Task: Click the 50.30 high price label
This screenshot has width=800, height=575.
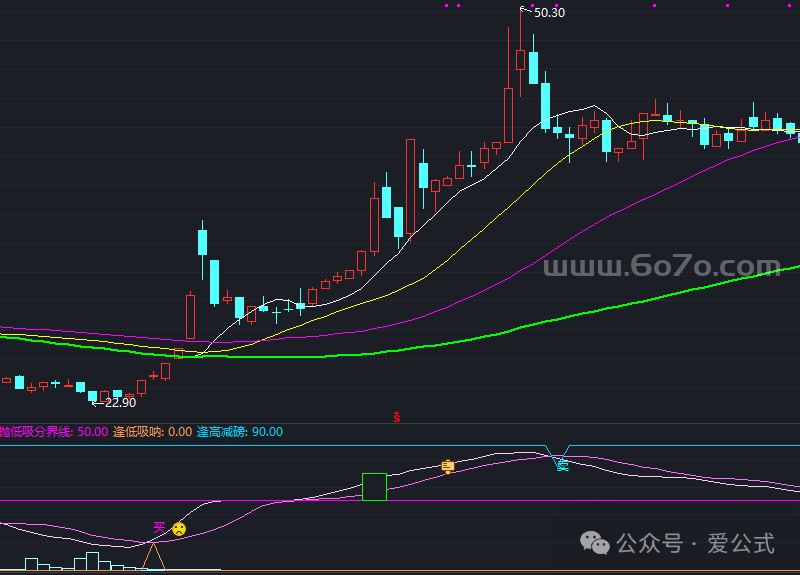Action: pos(549,13)
